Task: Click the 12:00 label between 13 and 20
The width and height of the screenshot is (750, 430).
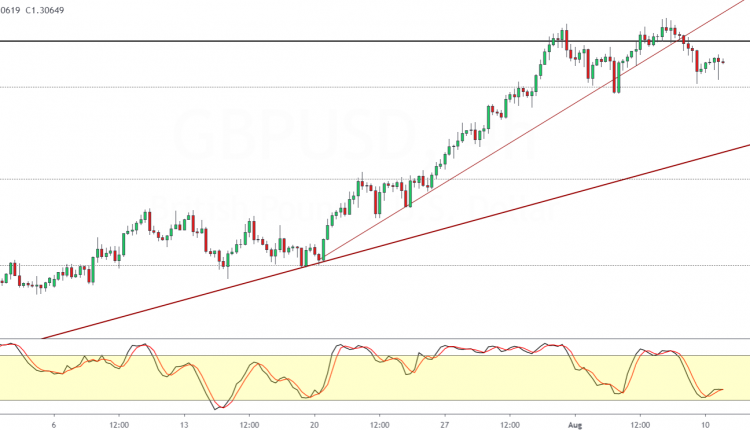Action: (249, 425)
